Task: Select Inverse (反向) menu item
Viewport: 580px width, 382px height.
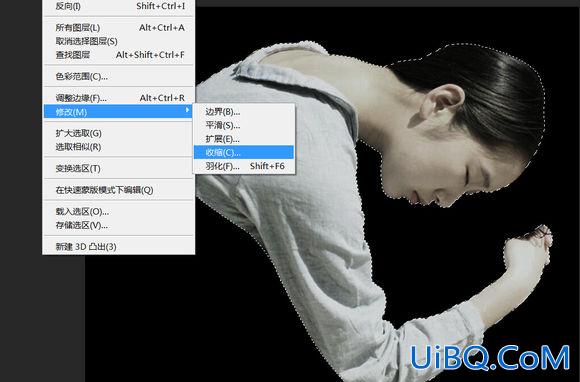Action: click(x=119, y=6)
